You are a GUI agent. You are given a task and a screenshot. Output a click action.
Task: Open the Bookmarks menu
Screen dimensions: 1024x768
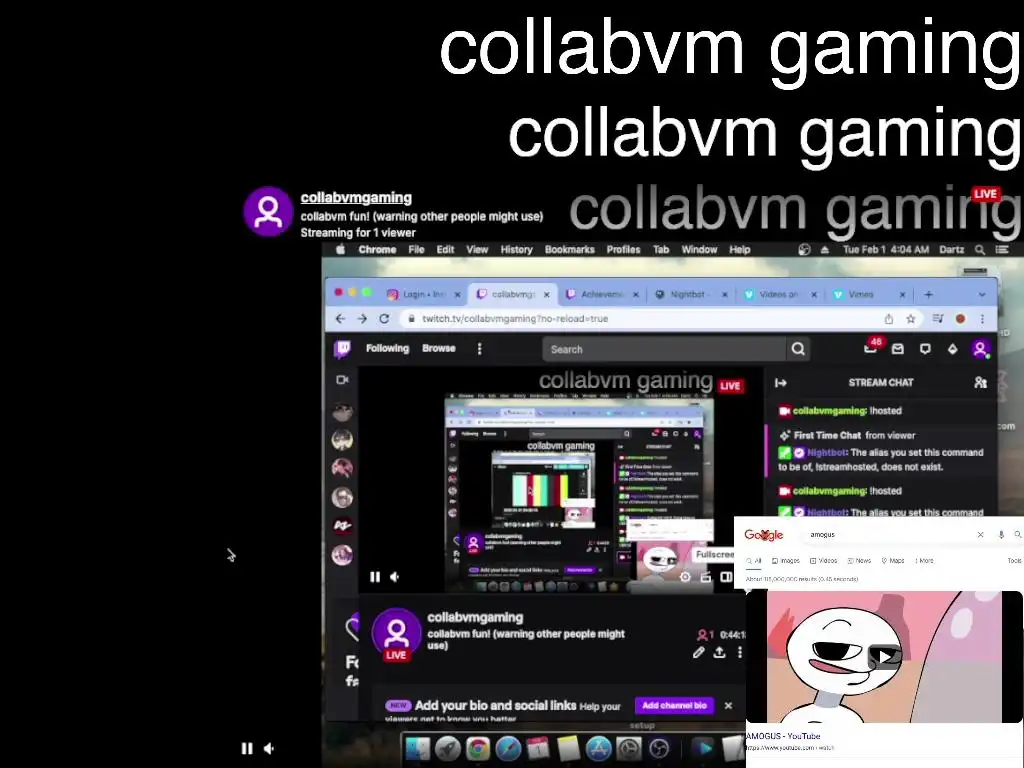coord(569,249)
